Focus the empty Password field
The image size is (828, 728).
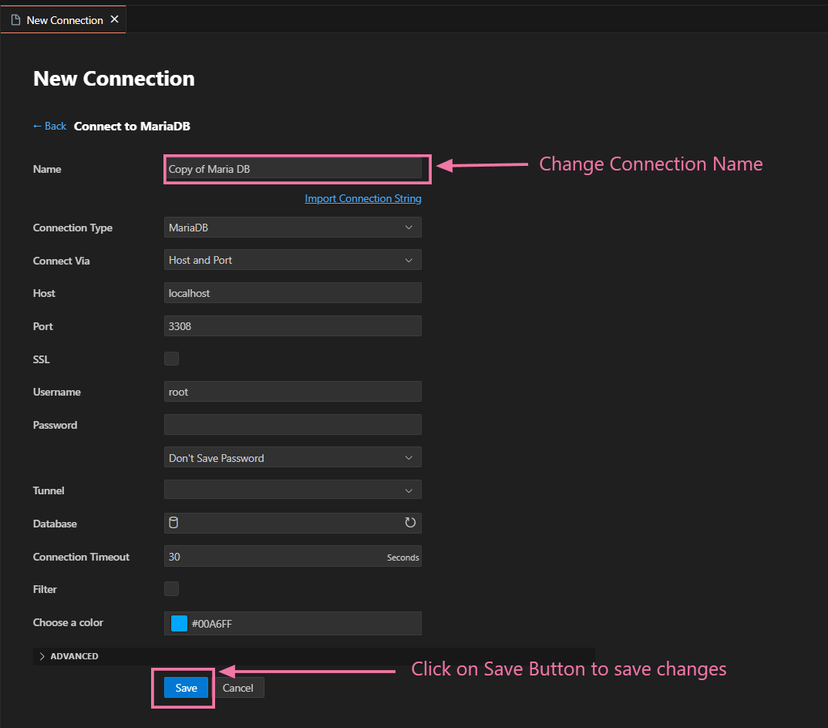point(293,424)
